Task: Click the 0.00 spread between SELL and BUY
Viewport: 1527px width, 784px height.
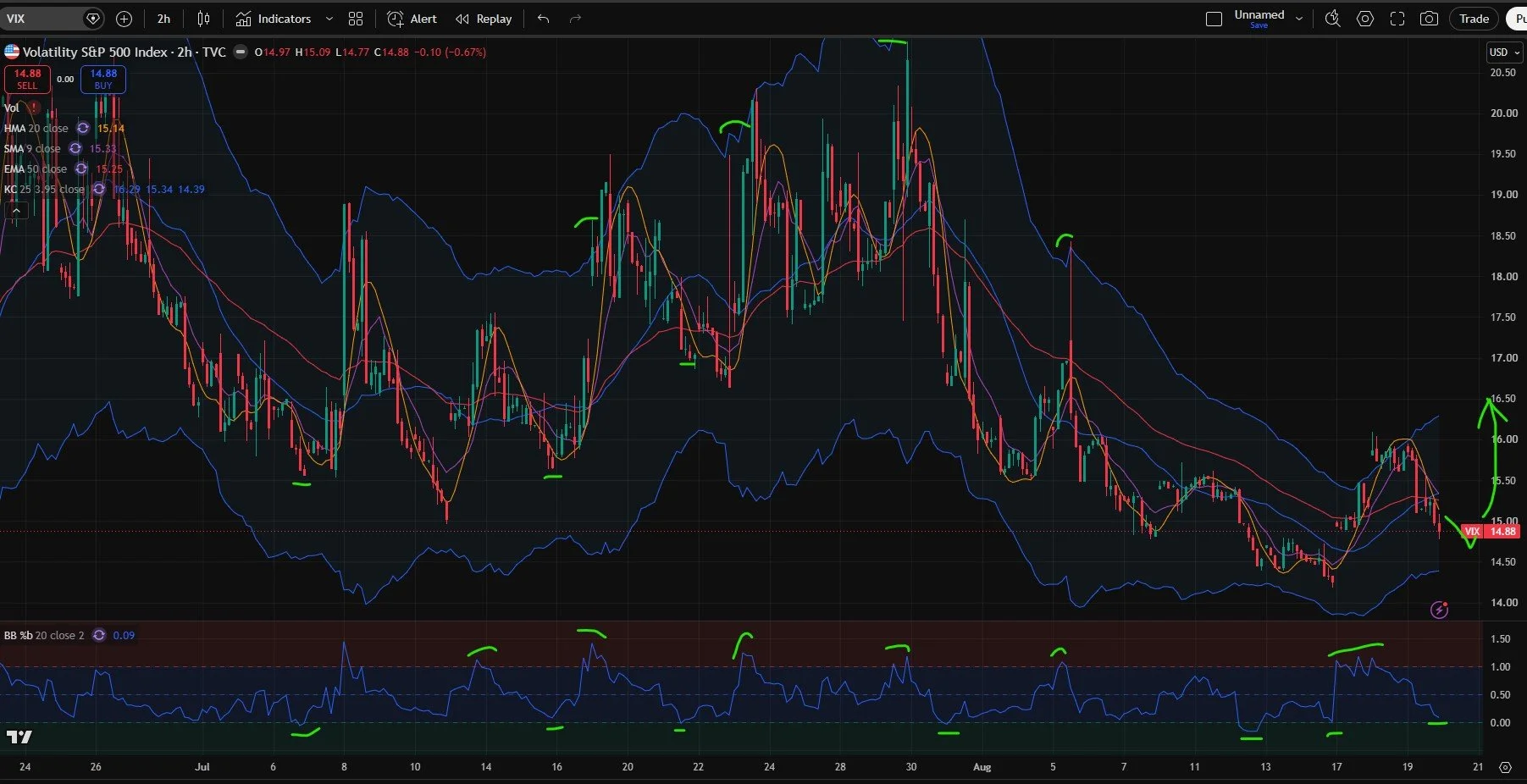Action: coord(65,80)
